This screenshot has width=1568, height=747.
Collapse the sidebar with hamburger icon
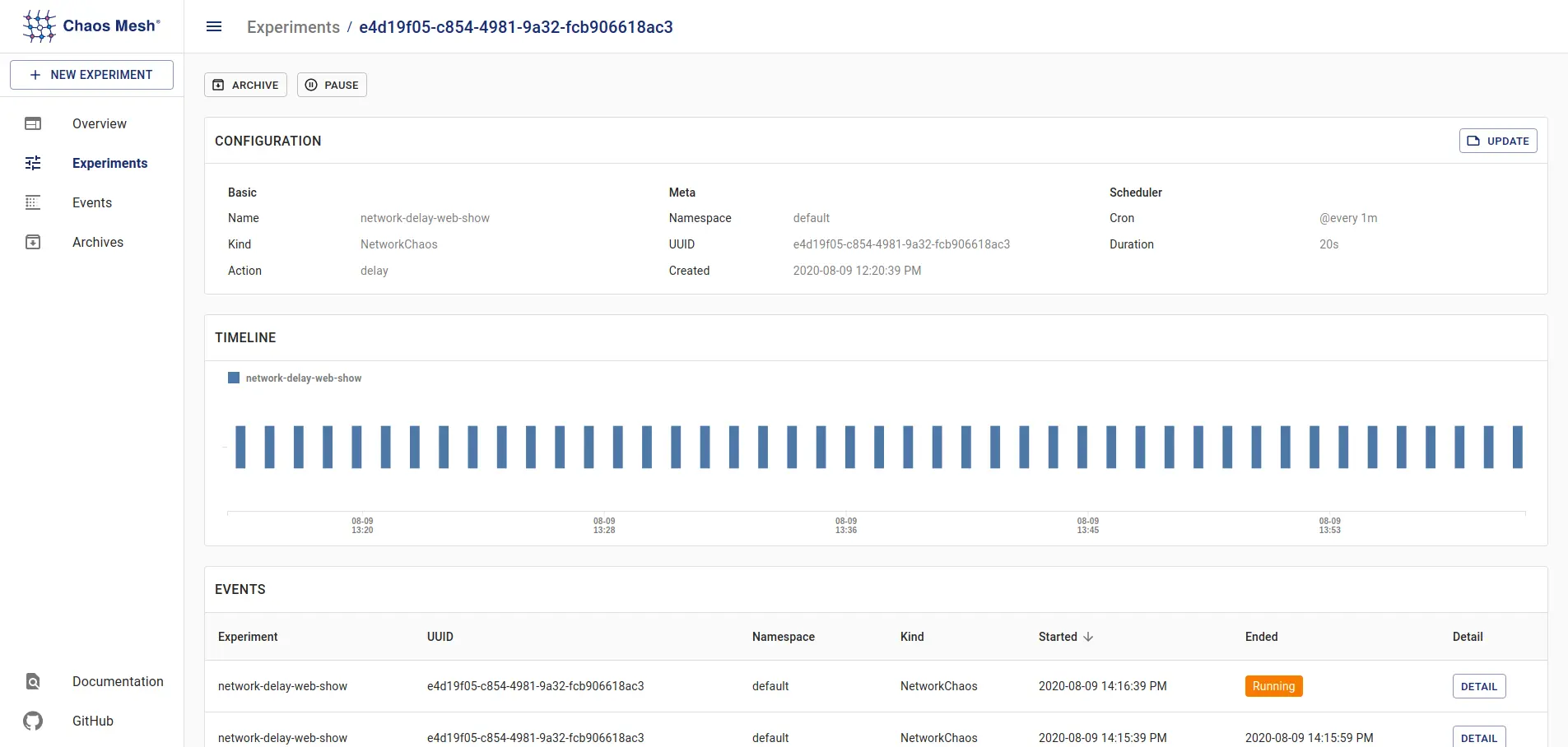coord(214,26)
